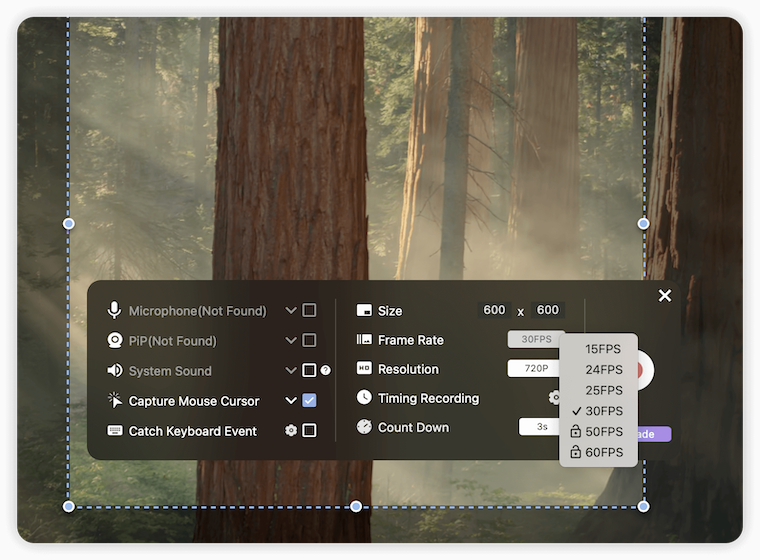Open Catch Keyboard Event settings gear
This screenshot has width=760, height=560.
click(x=291, y=431)
